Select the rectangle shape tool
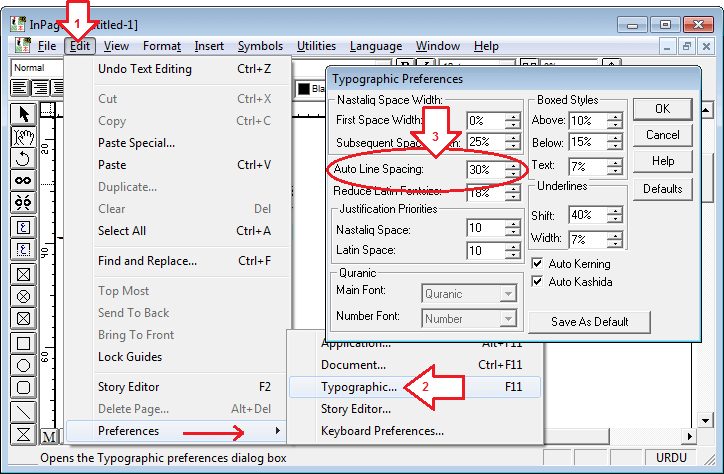The image size is (724, 474). [x=24, y=343]
